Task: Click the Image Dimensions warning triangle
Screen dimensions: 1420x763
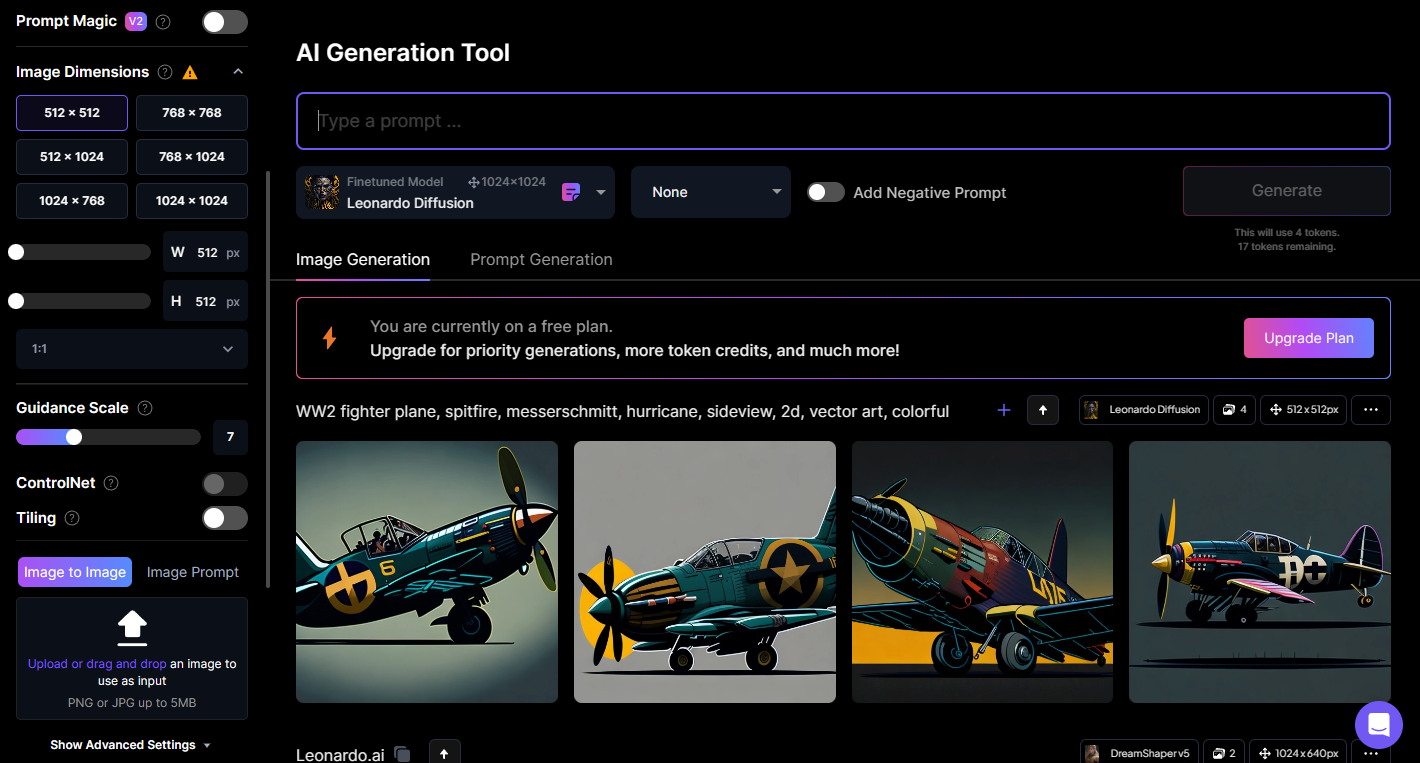Action: coord(190,72)
